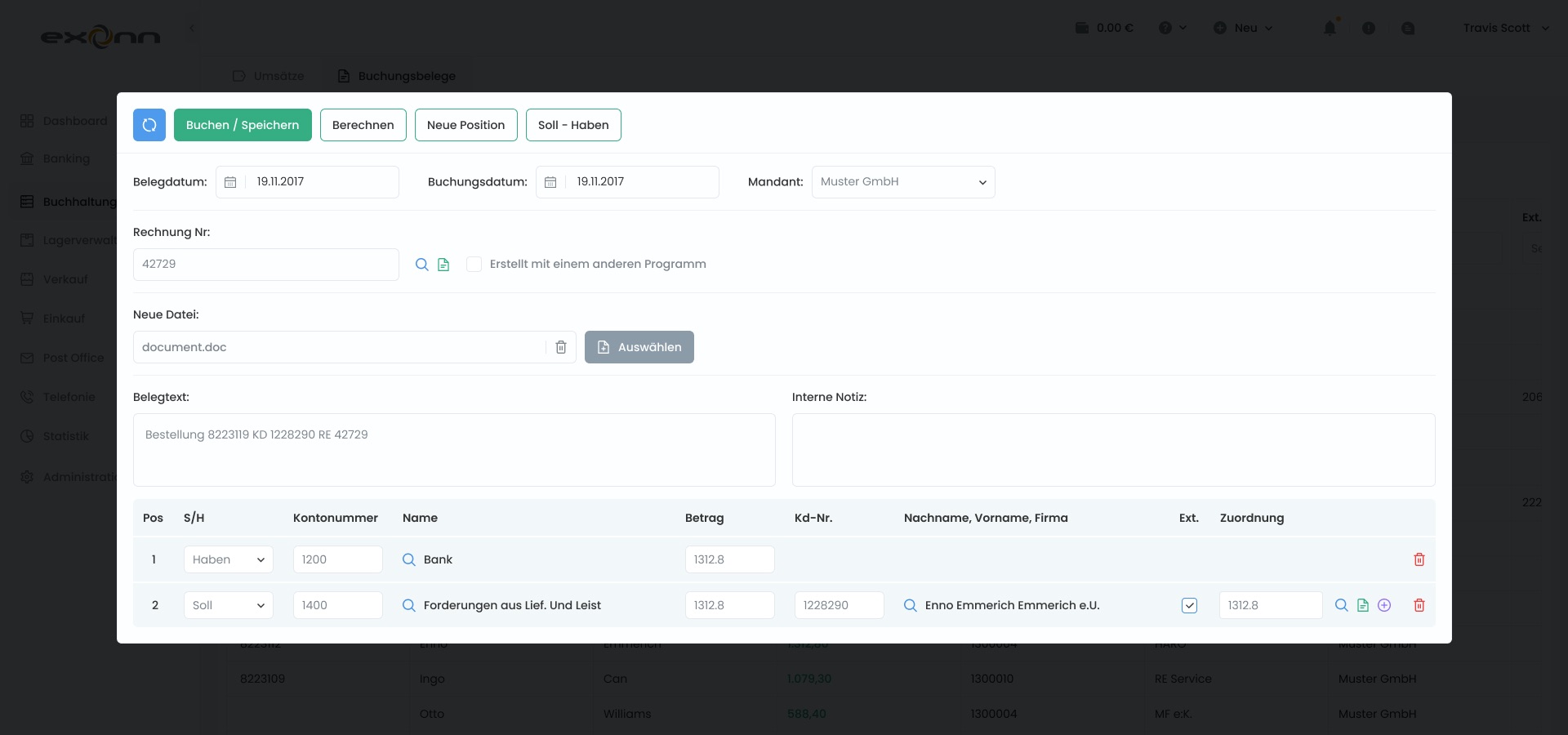Screen dimensions: 1568x735
Task: Click the exonn logo
Action: 100,36
